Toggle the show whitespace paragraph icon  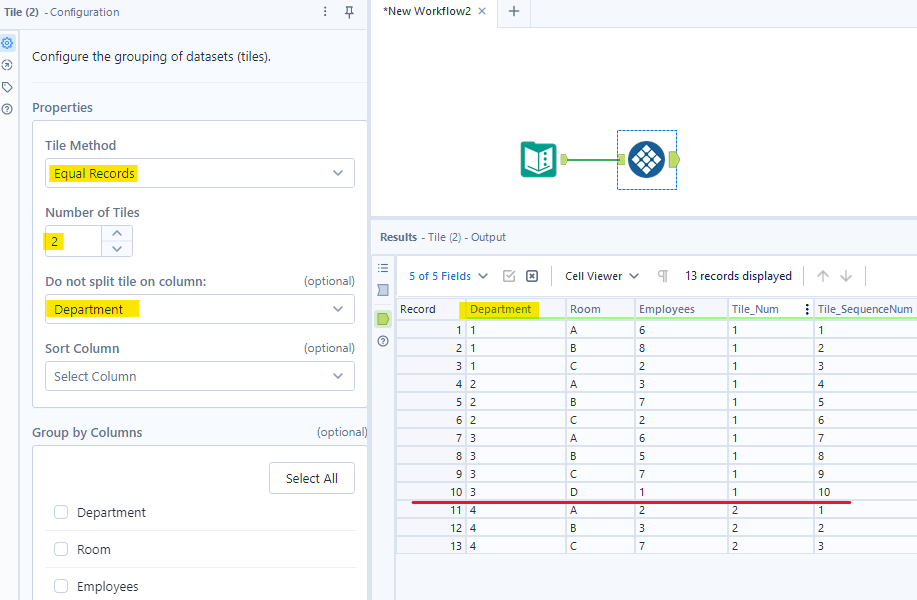pyautogui.click(x=662, y=276)
